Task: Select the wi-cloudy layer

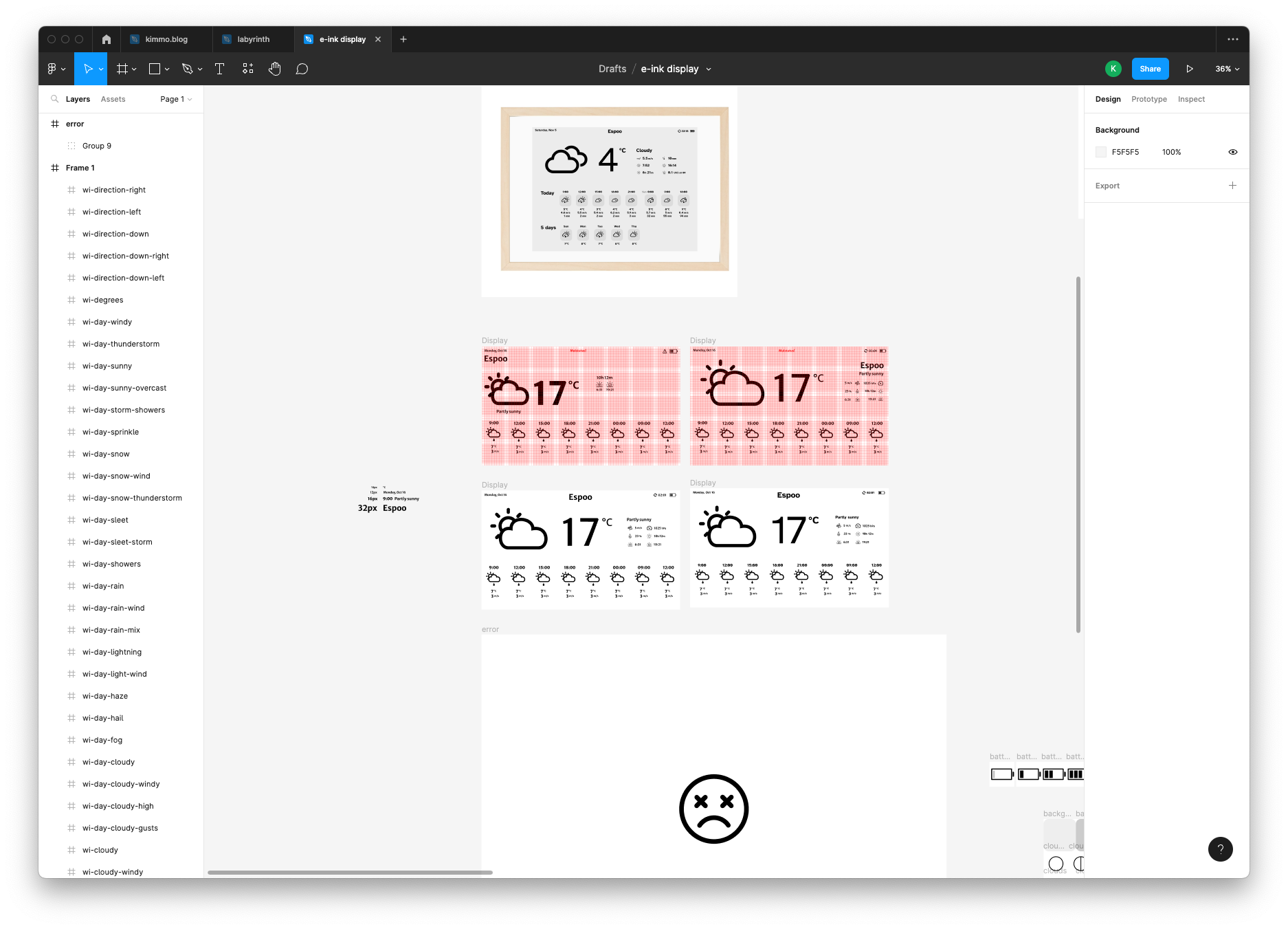Action: pyautogui.click(x=121, y=850)
